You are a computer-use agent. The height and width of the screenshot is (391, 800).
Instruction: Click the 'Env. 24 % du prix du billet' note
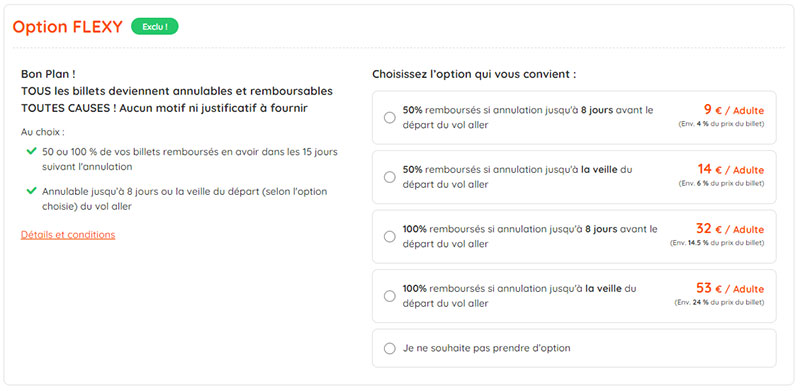(719, 303)
